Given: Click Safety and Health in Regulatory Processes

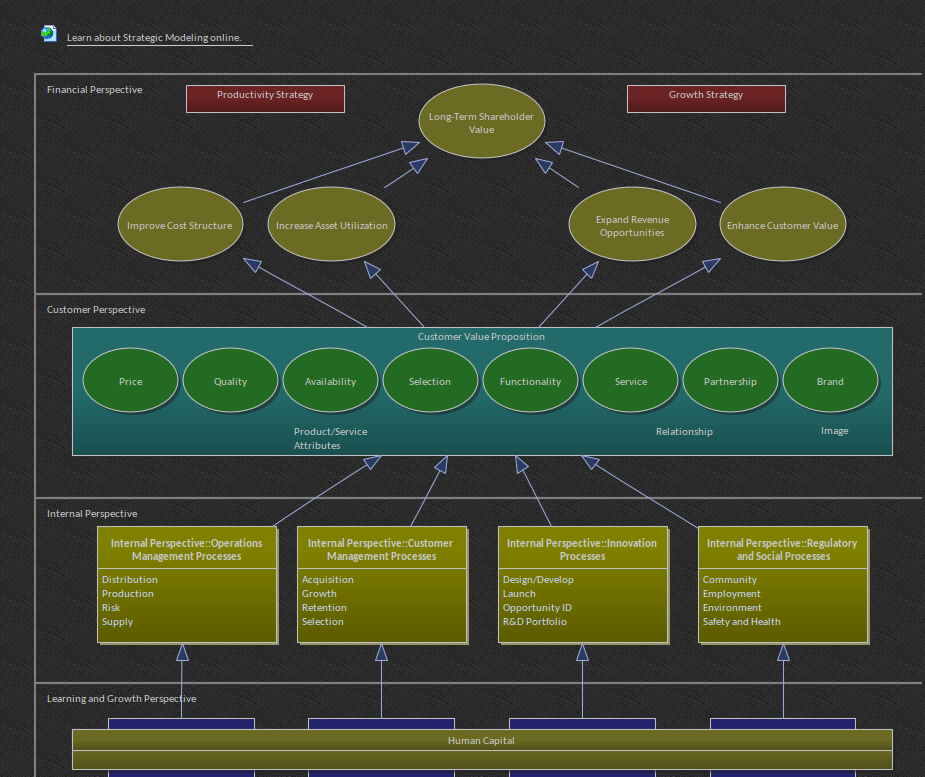Looking at the screenshot, I should tap(741, 622).
